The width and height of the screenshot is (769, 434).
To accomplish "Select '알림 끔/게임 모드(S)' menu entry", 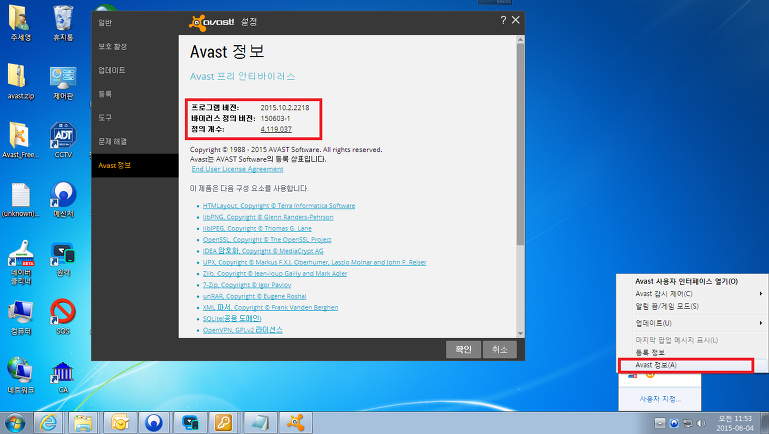I will 692,306.
